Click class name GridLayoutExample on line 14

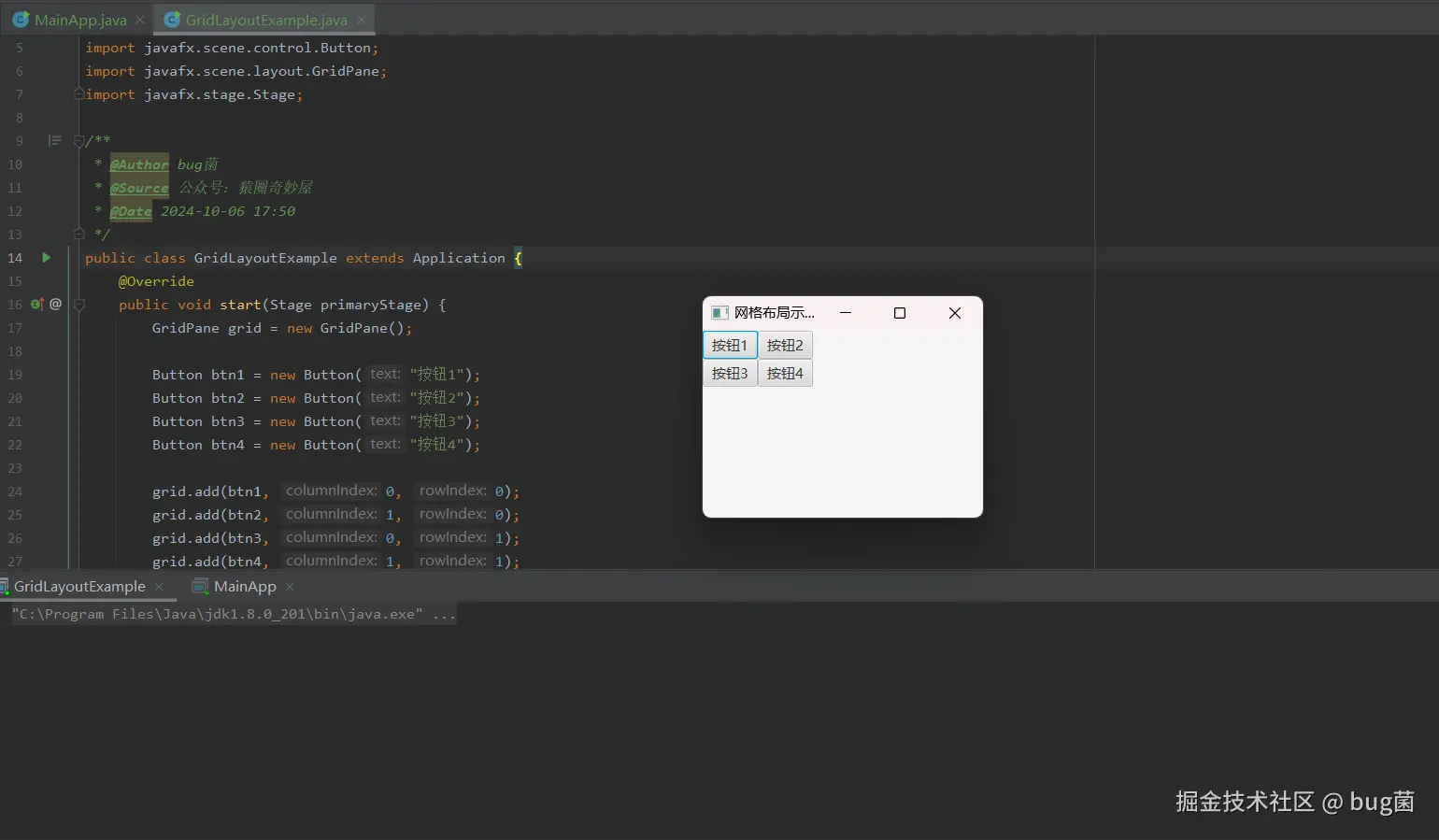(265, 258)
